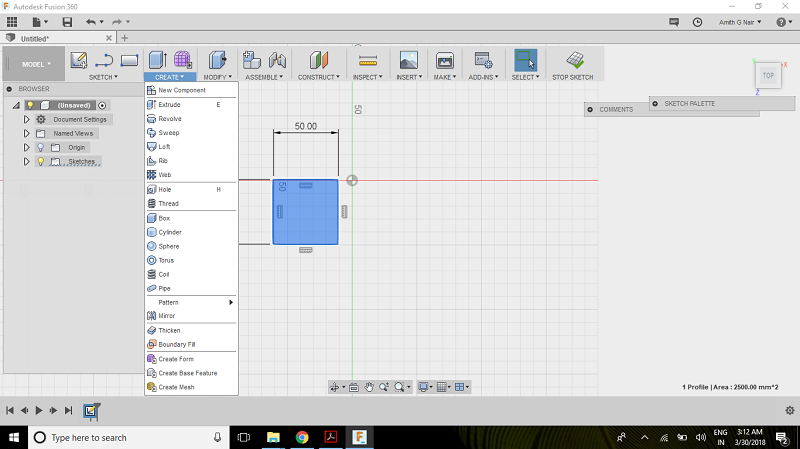Toggle visibility bulb of Unsaved component

tap(31, 105)
